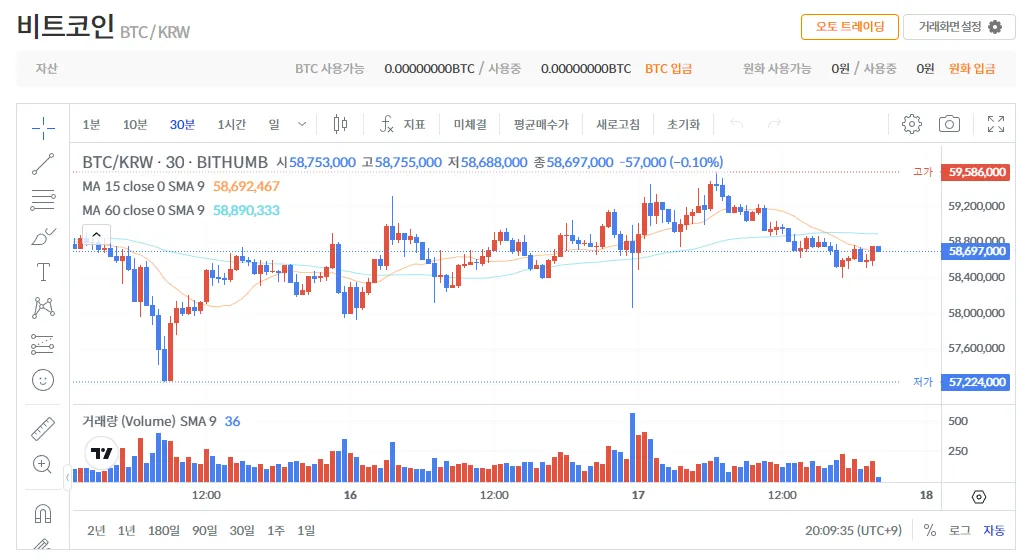Select the 30분 interval

[182, 124]
